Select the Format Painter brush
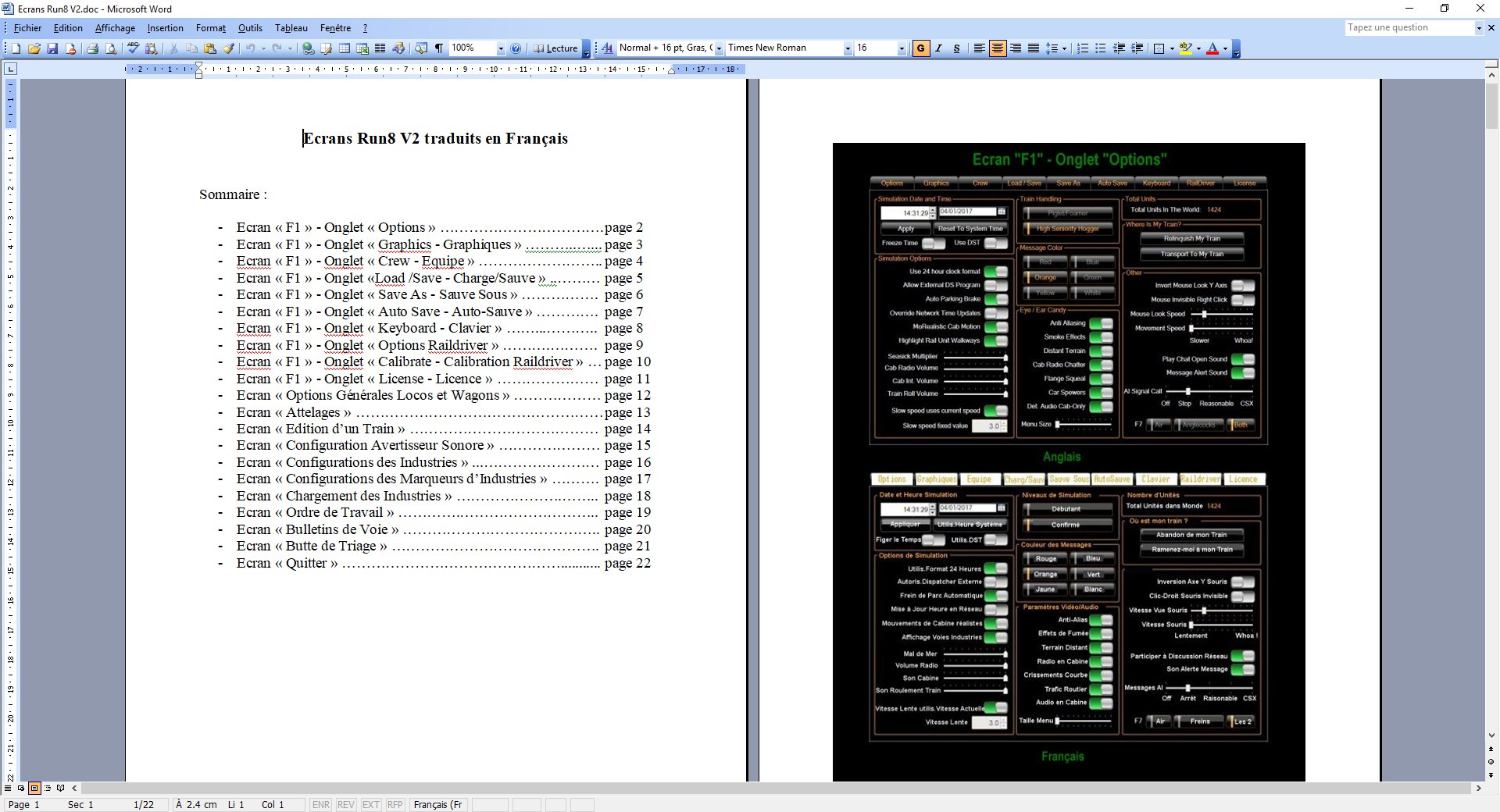The width and height of the screenshot is (1500, 812). coord(228,48)
